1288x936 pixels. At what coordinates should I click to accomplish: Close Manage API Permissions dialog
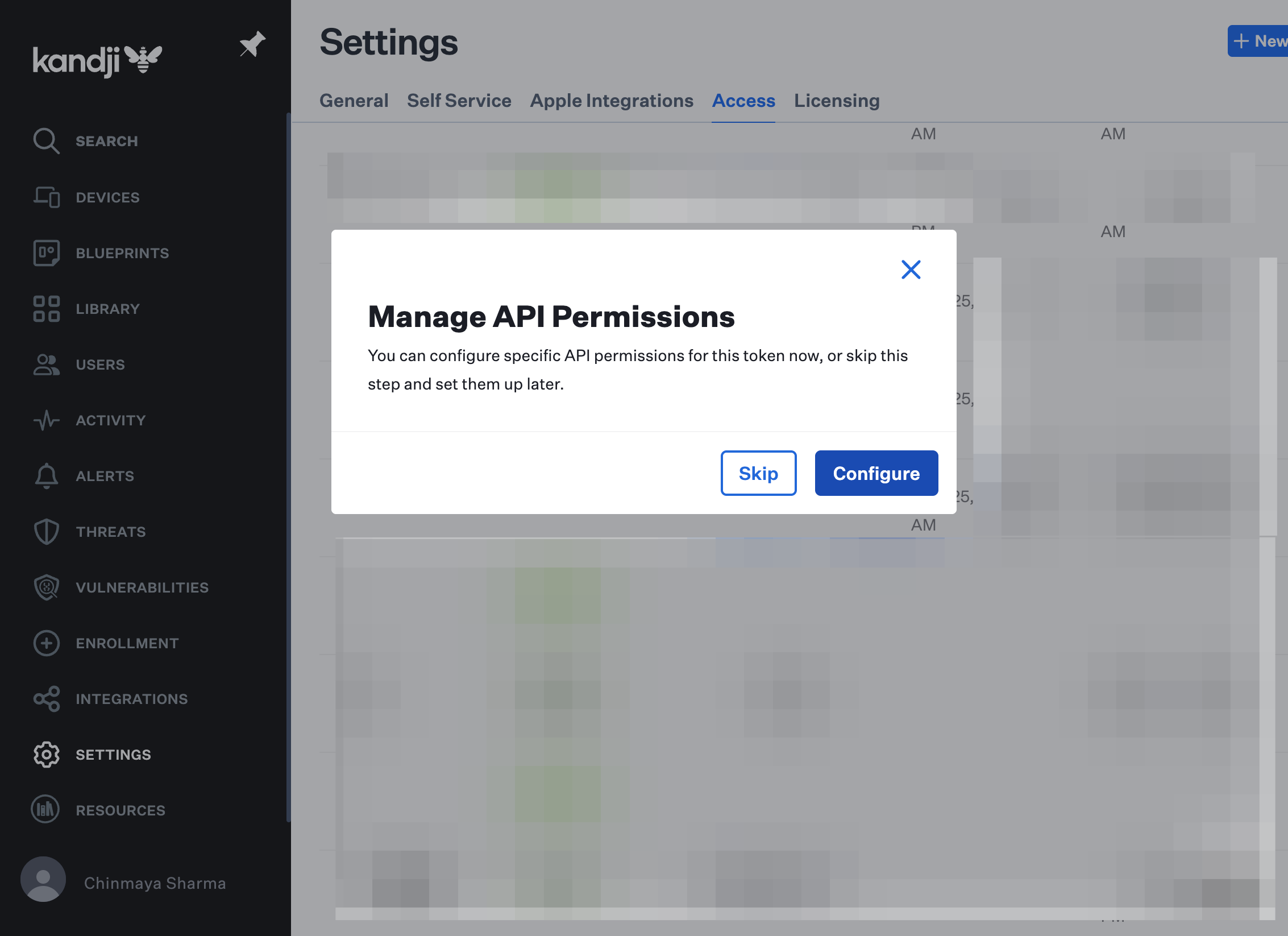coord(911,270)
